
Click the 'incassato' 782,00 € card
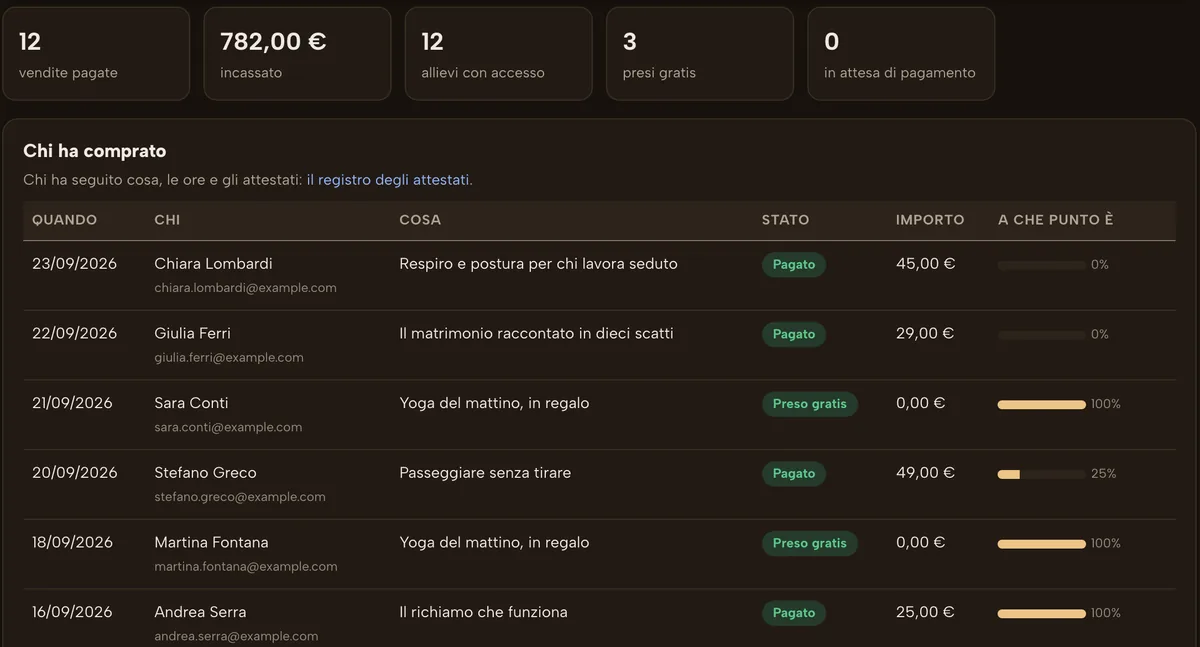297,54
